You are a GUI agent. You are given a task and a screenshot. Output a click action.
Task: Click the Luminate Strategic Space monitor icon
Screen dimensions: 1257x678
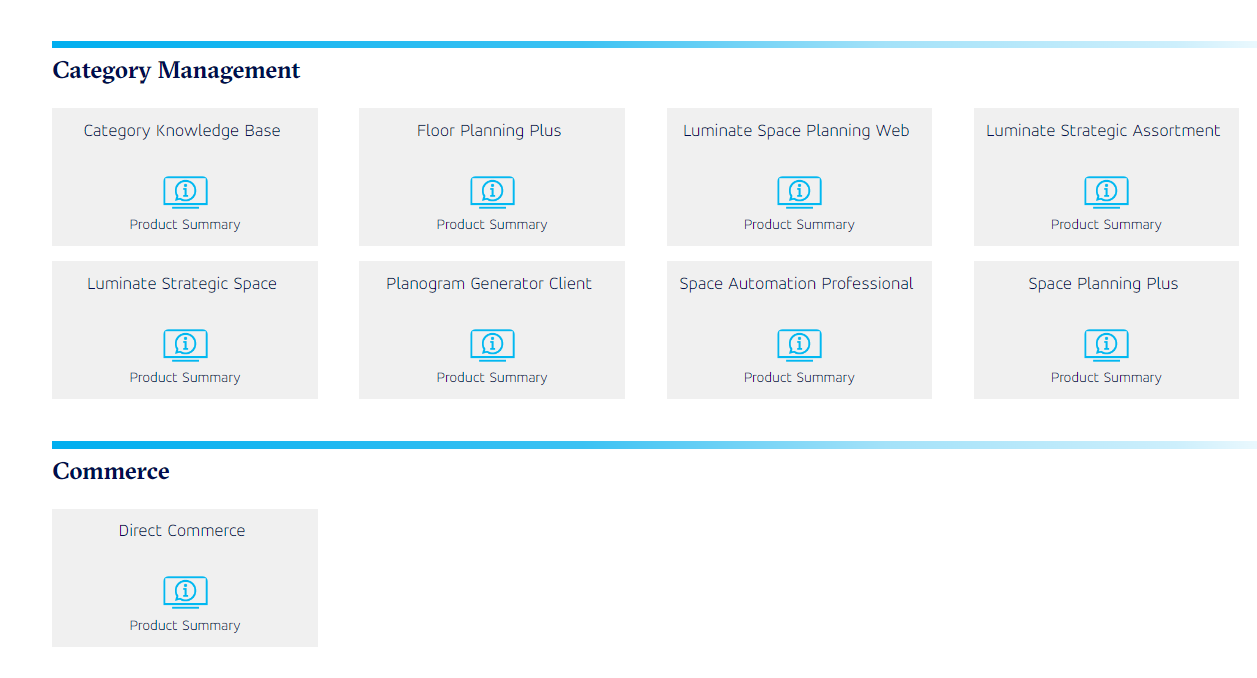184,344
